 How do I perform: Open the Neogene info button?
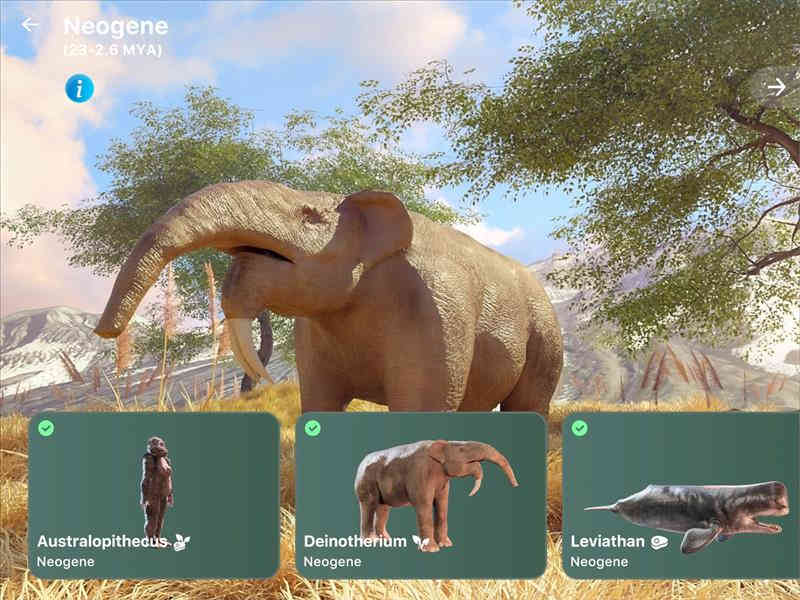(x=80, y=88)
